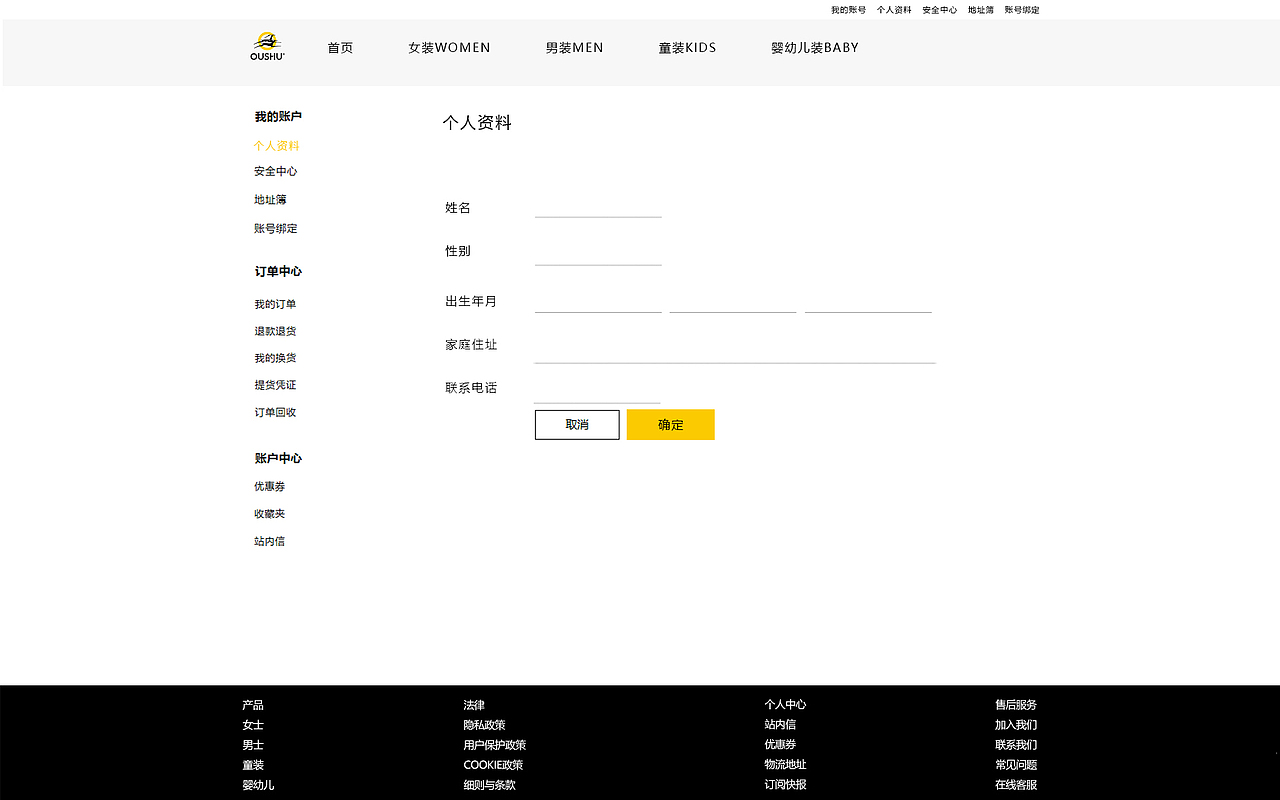Open the 性别 gender selector
This screenshot has width=1280, height=800.
click(598, 250)
